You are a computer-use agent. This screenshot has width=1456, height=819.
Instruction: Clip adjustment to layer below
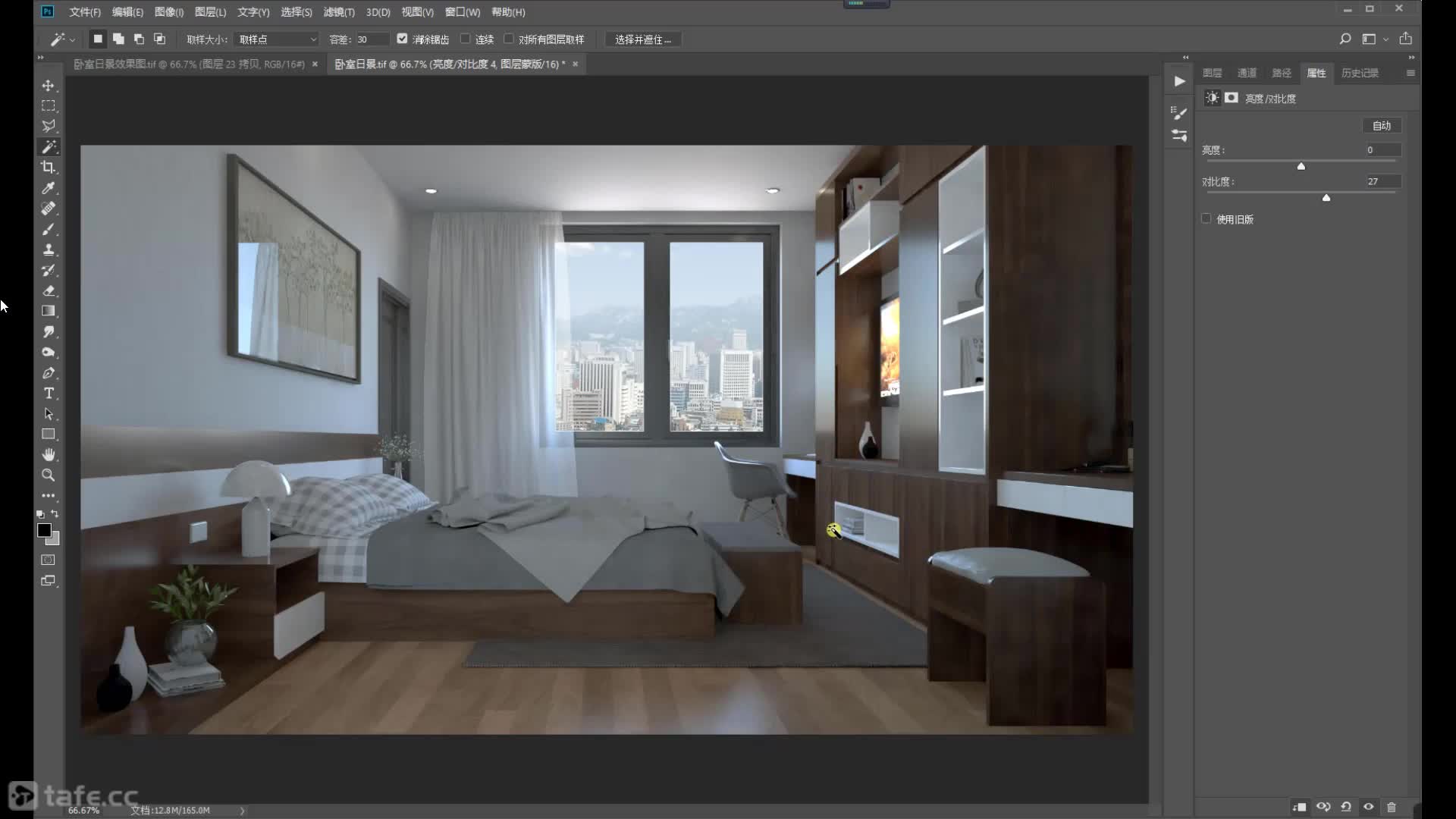tap(1300, 807)
